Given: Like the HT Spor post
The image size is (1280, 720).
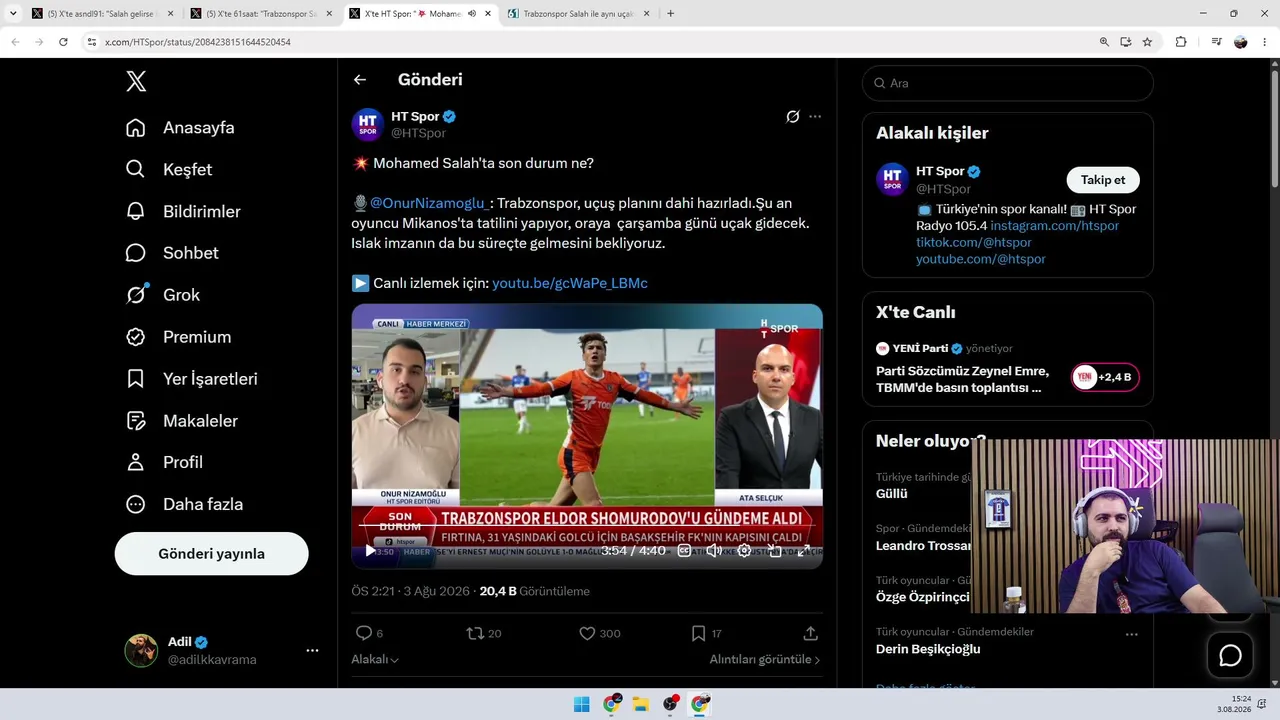Looking at the screenshot, I should click(600, 633).
